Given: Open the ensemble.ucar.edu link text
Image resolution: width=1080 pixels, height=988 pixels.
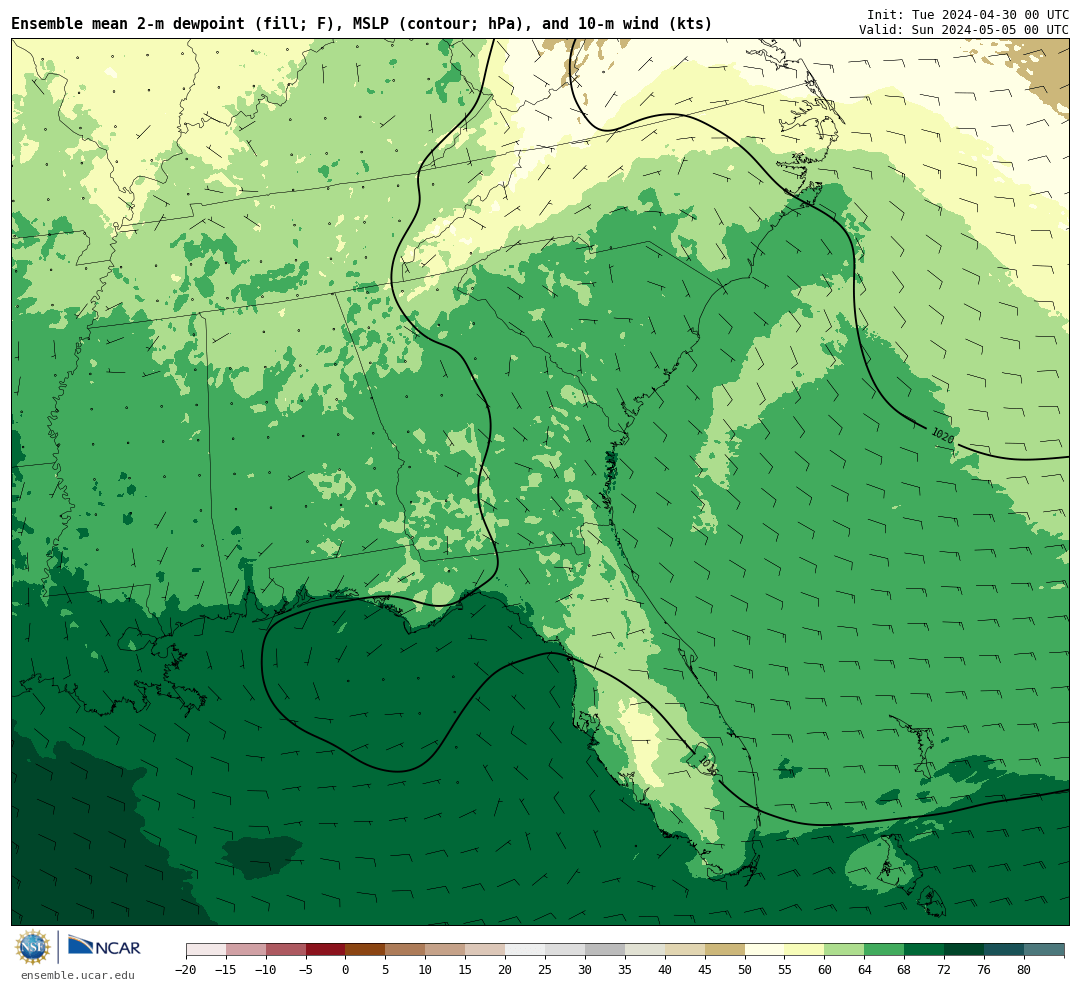Looking at the screenshot, I should pos(78,975).
